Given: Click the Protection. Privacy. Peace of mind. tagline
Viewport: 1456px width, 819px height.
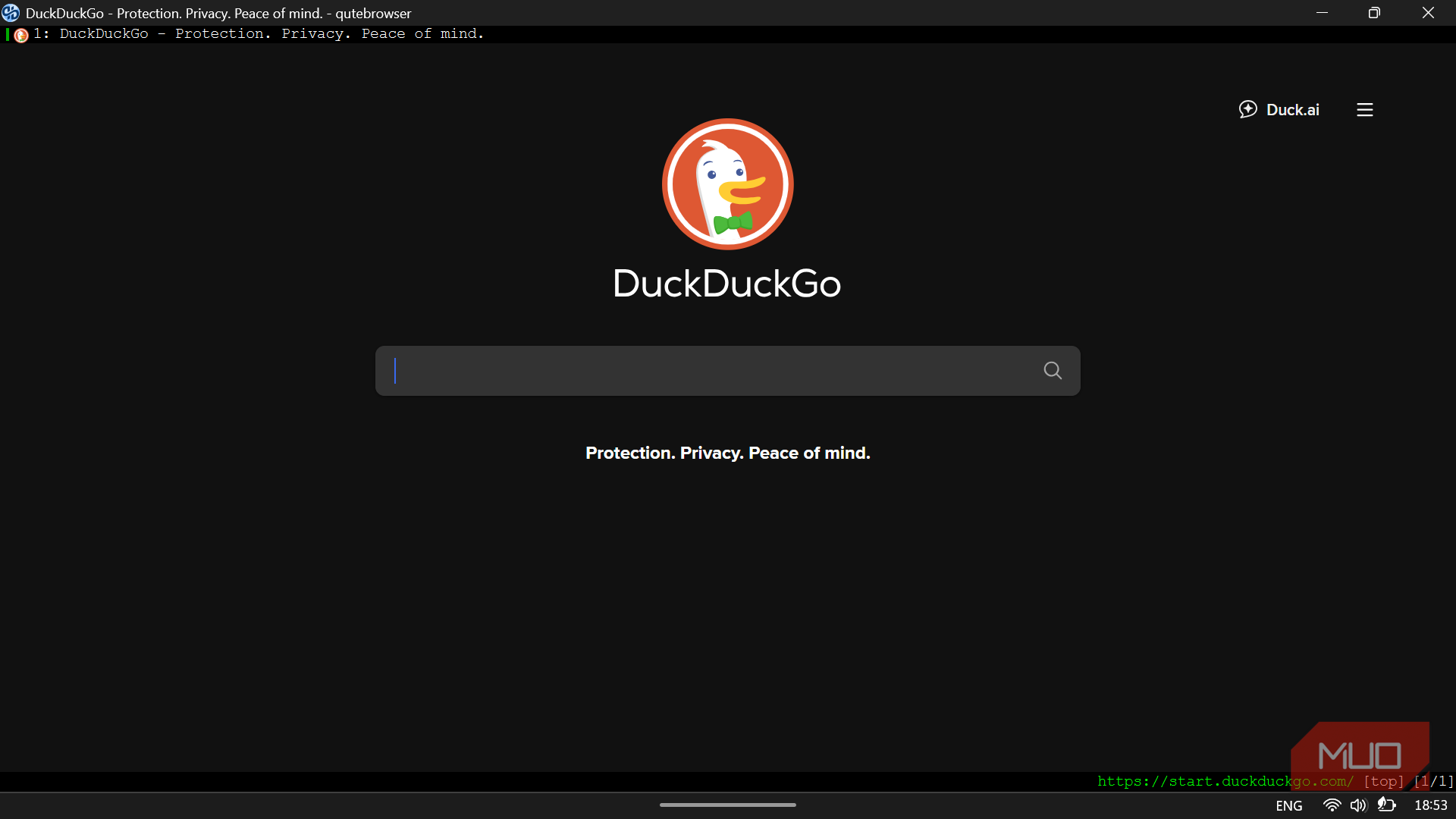Looking at the screenshot, I should tap(727, 453).
